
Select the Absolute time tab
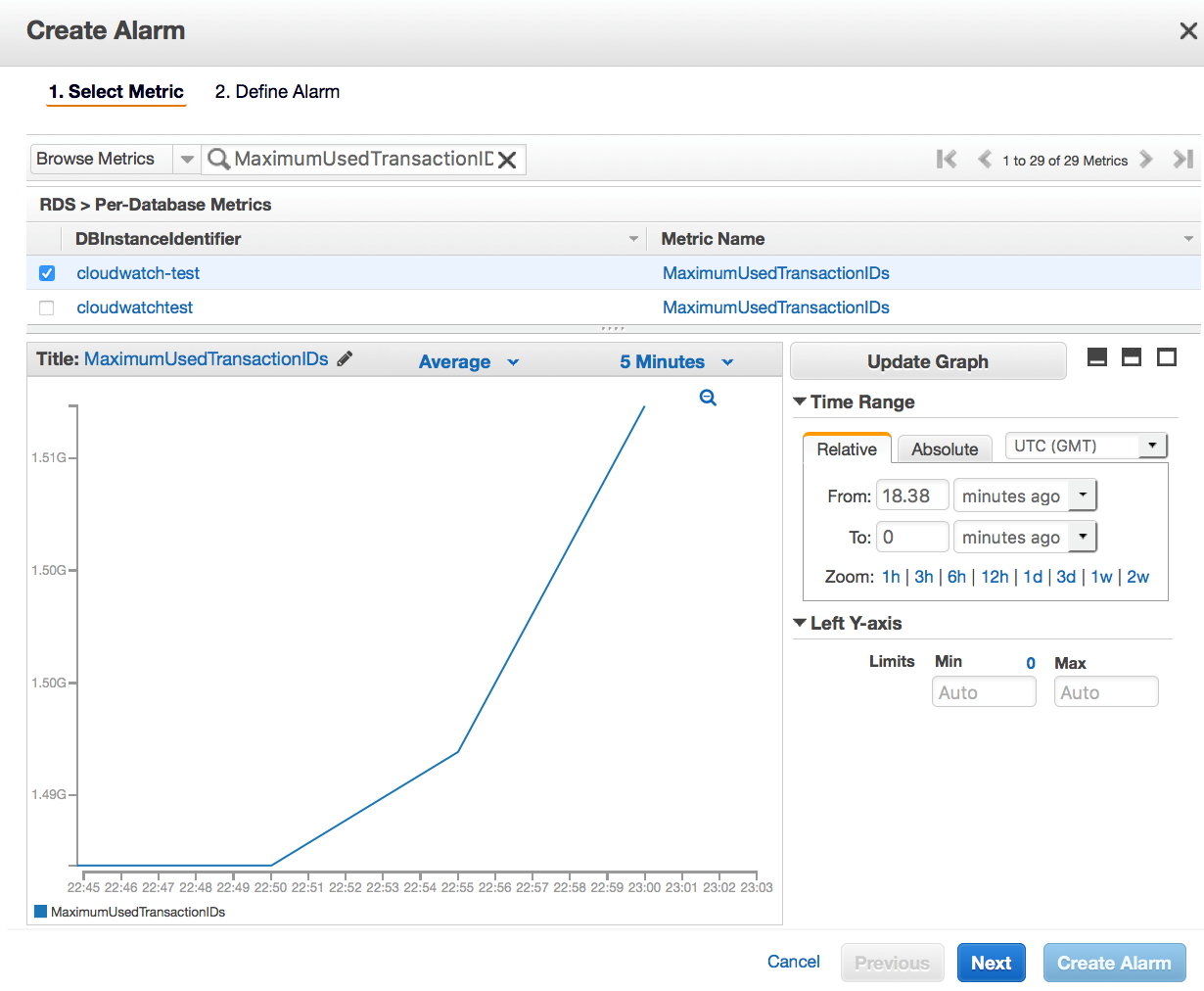(945, 448)
